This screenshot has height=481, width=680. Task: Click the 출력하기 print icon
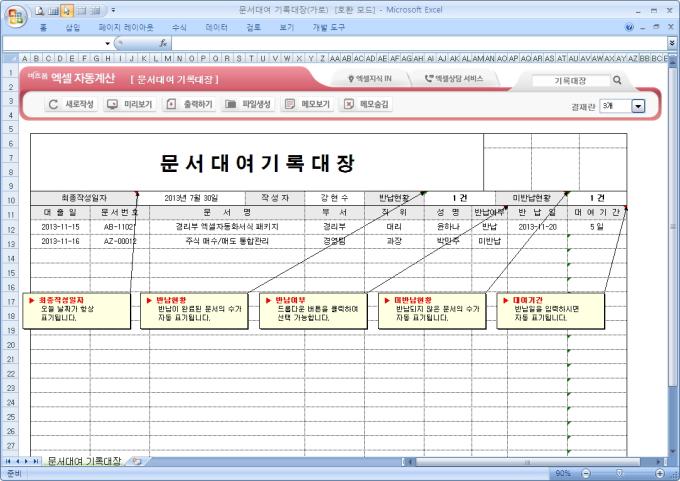(x=171, y=104)
